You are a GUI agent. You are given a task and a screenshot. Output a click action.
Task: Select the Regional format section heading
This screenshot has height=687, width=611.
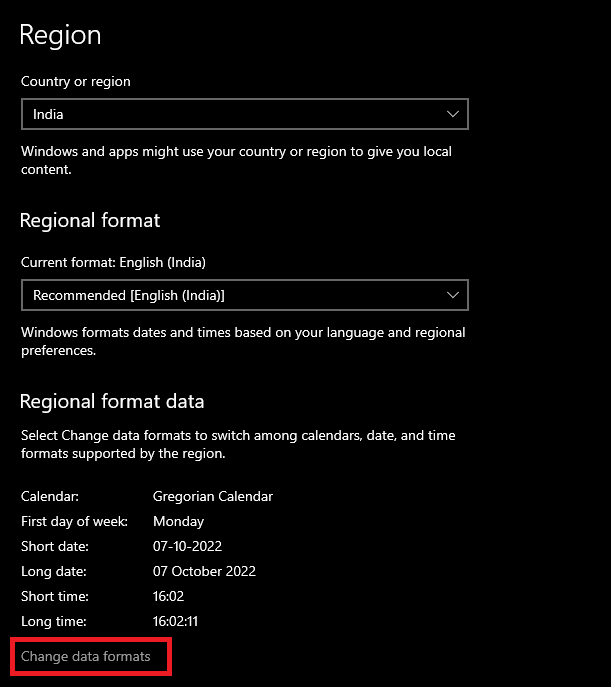[90, 220]
